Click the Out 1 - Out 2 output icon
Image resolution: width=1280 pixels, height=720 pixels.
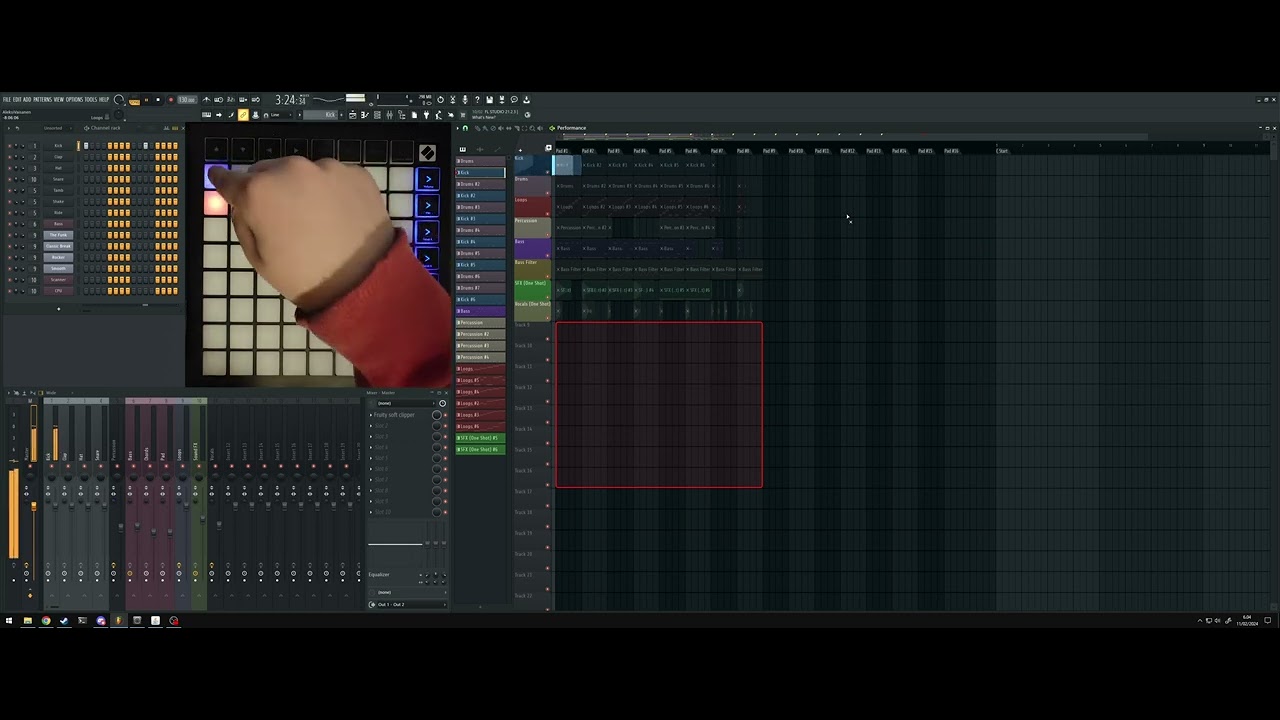point(372,604)
